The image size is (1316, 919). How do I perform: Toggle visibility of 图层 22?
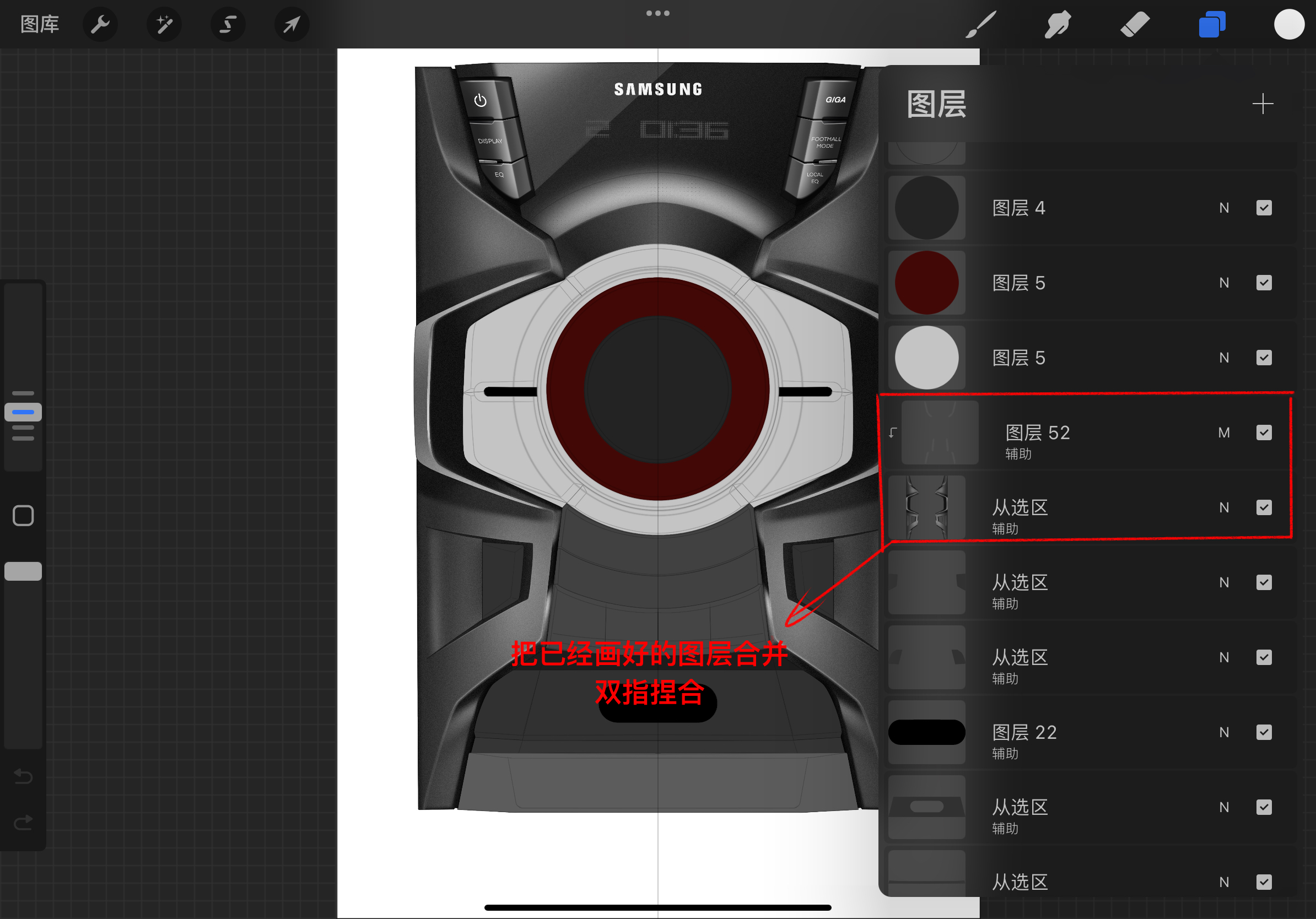[x=1264, y=732]
